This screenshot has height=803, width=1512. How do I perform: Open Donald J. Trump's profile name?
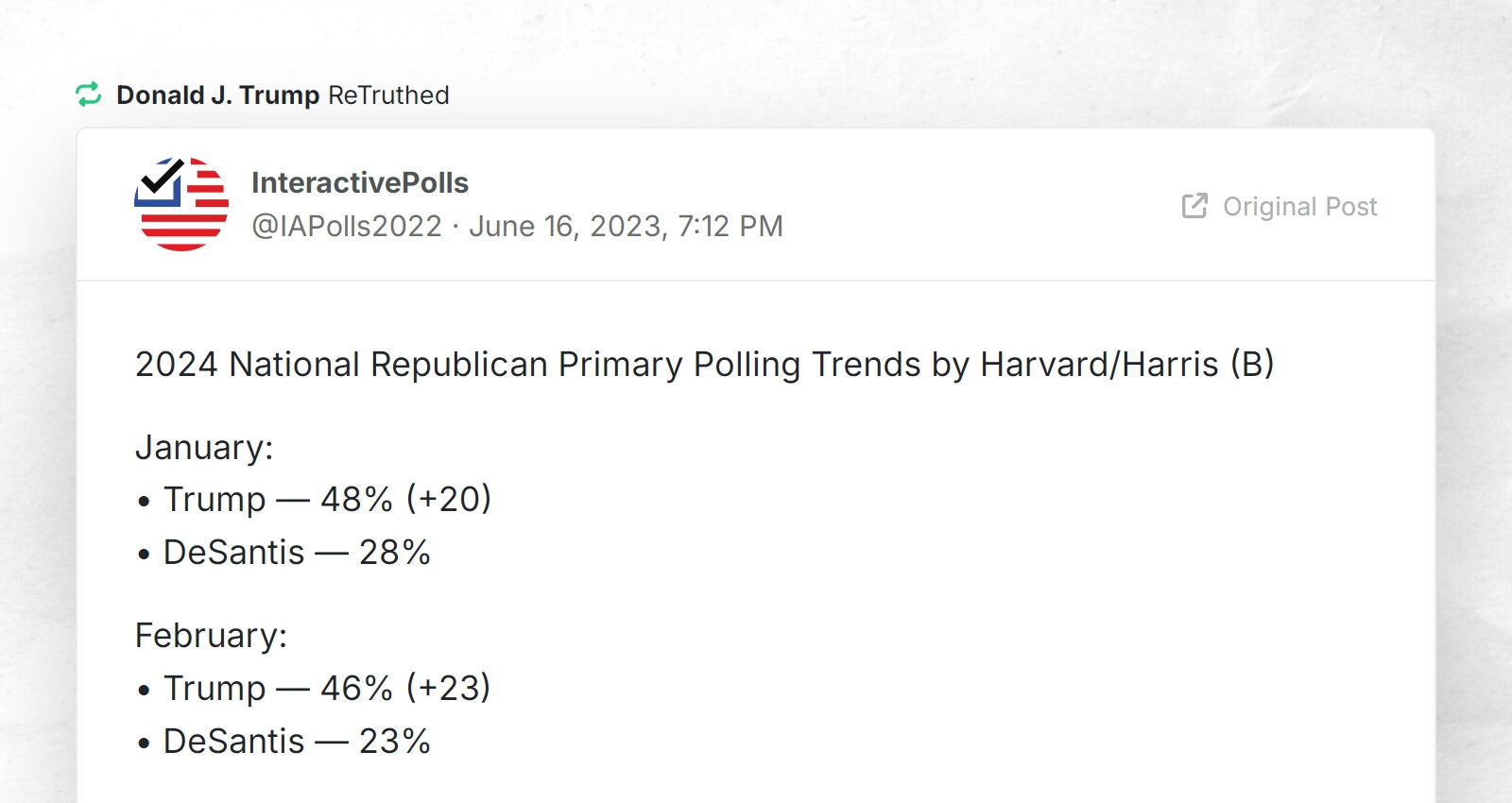coord(217,94)
